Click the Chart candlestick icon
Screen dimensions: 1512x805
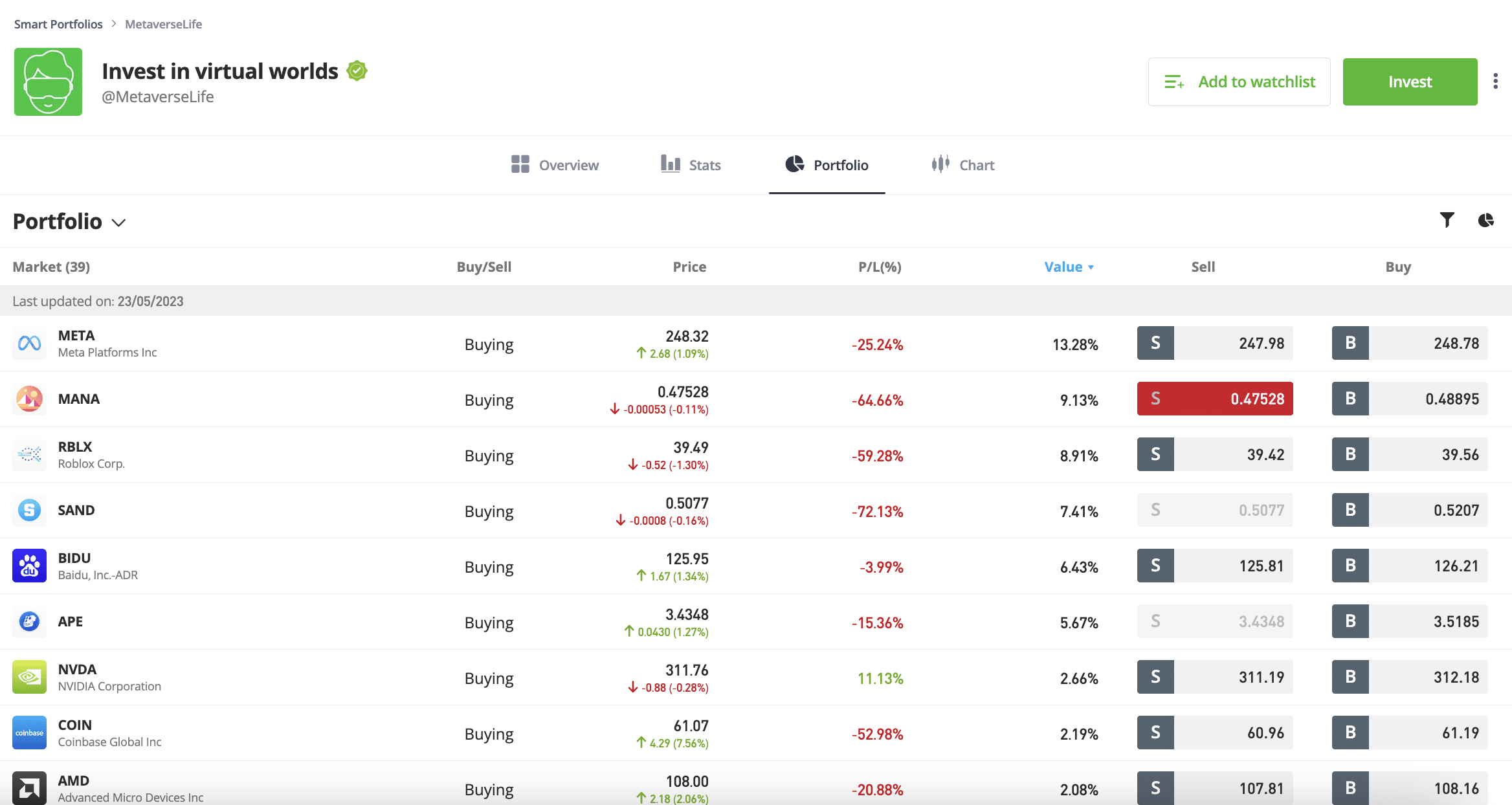click(940, 164)
